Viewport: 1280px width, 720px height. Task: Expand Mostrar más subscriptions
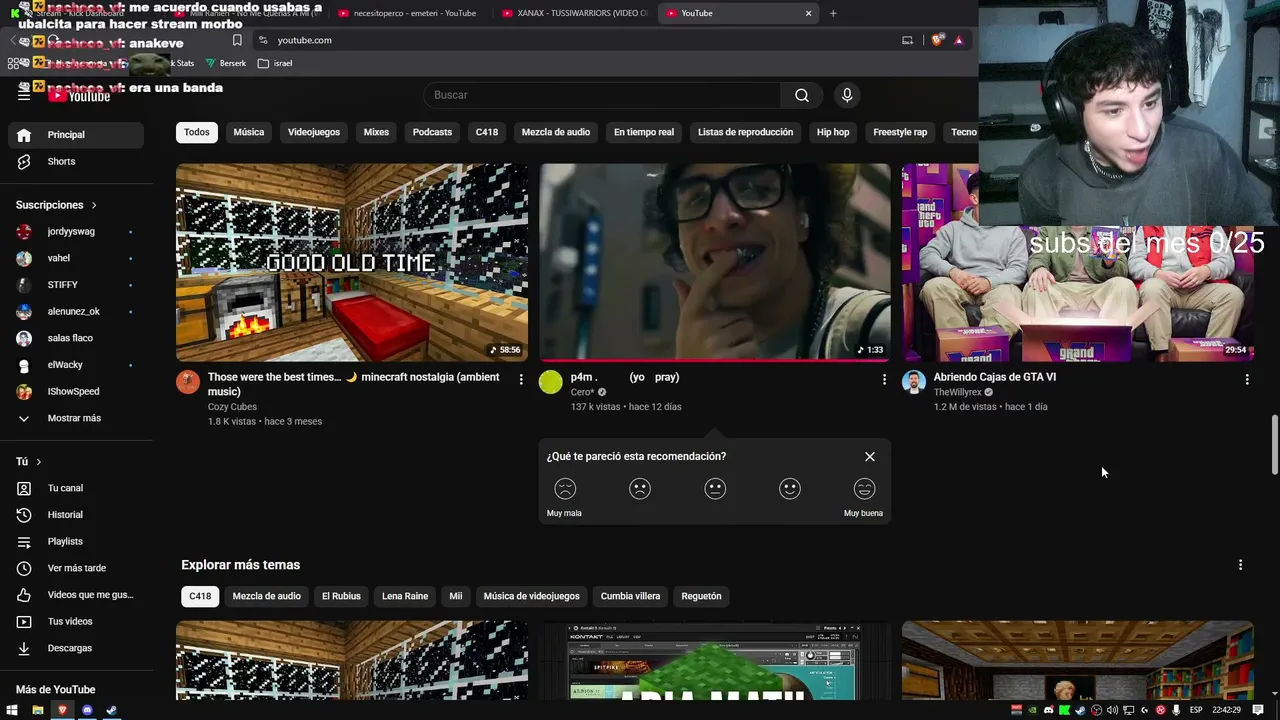[76, 418]
